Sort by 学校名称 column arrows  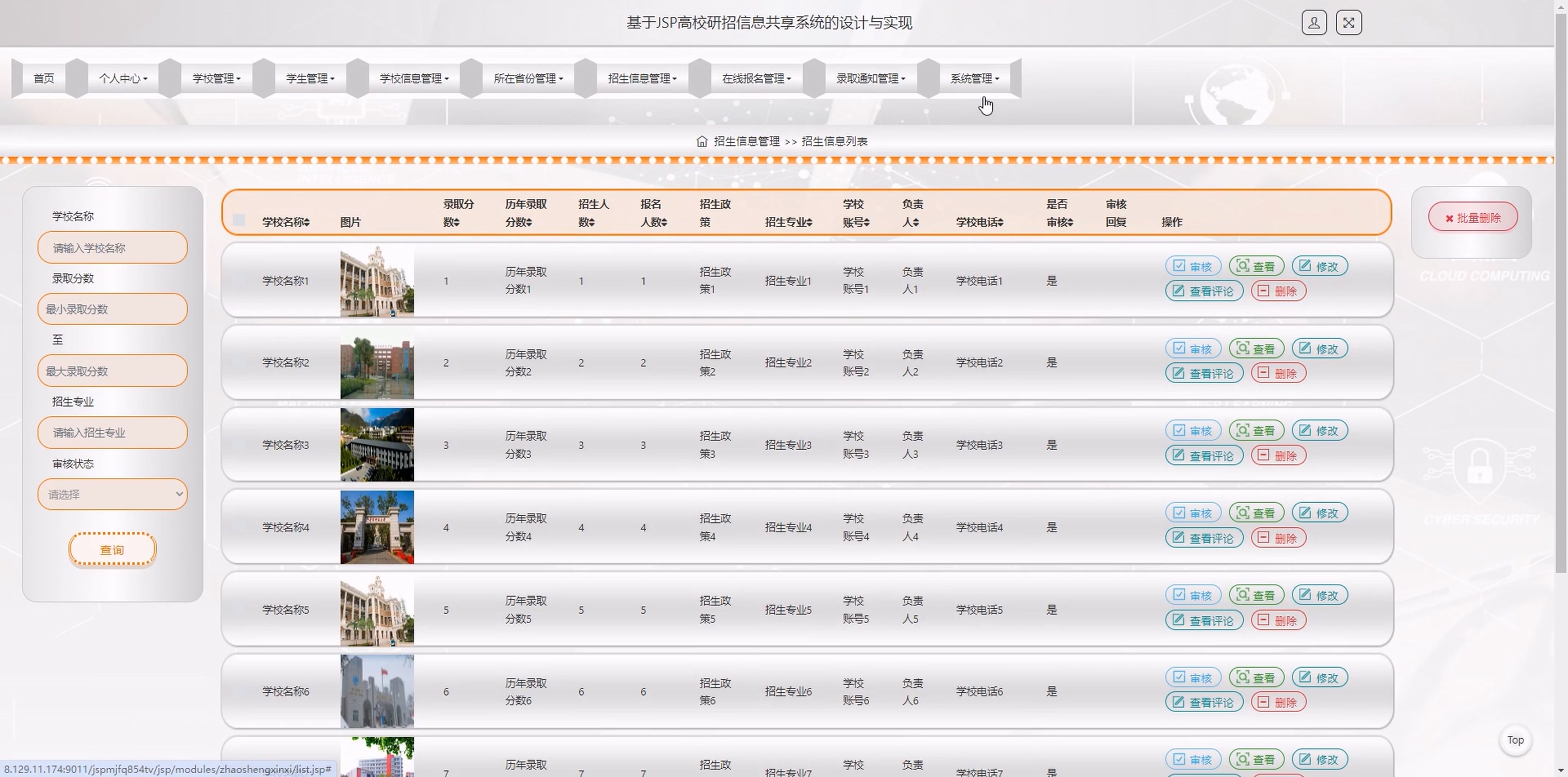point(307,222)
